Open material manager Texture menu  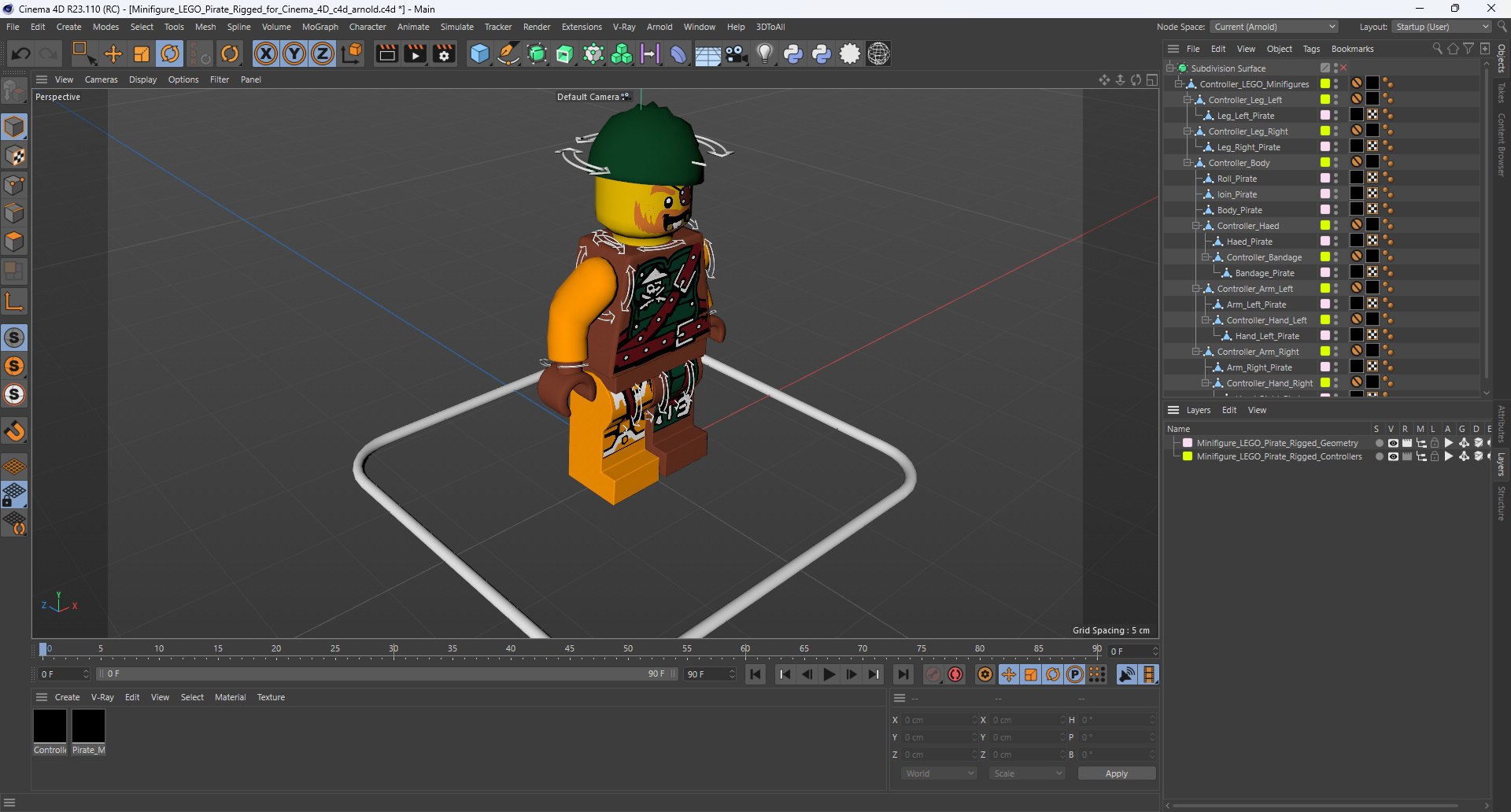(271, 697)
